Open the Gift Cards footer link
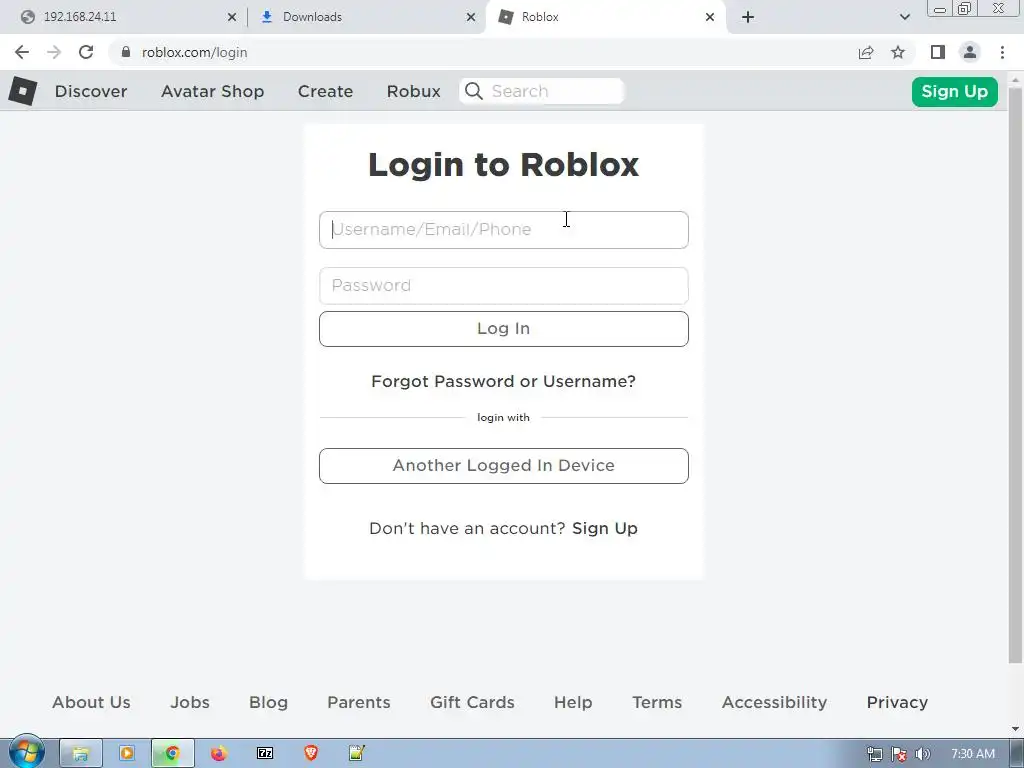 tap(472, 702)
